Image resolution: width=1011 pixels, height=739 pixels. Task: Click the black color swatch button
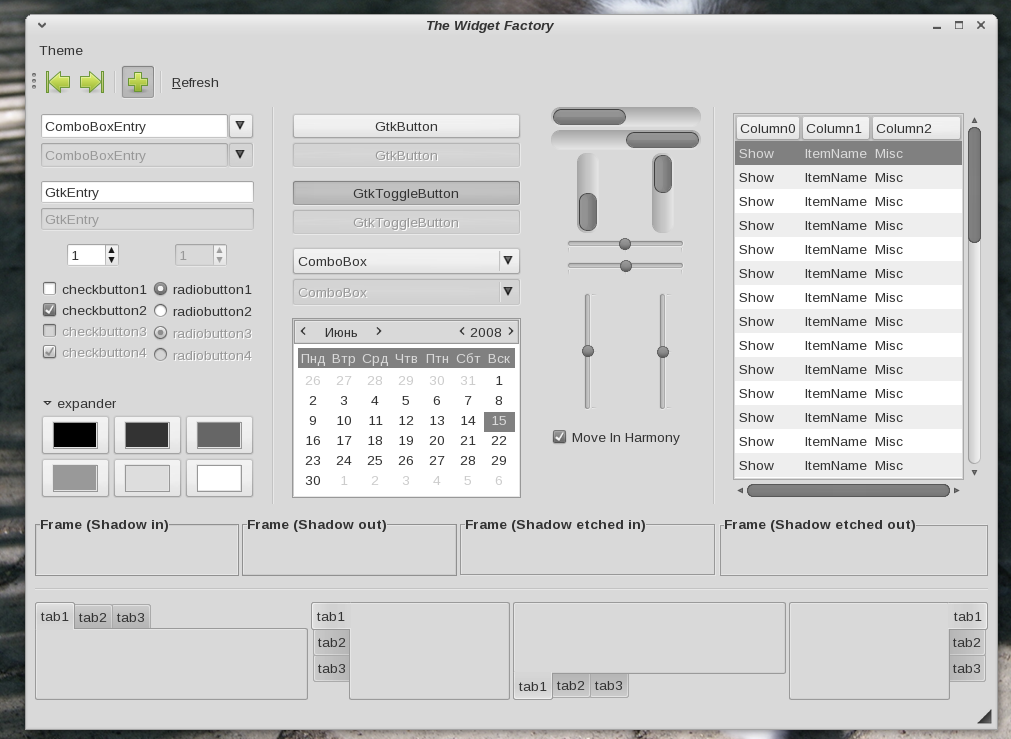click(75, 435)
